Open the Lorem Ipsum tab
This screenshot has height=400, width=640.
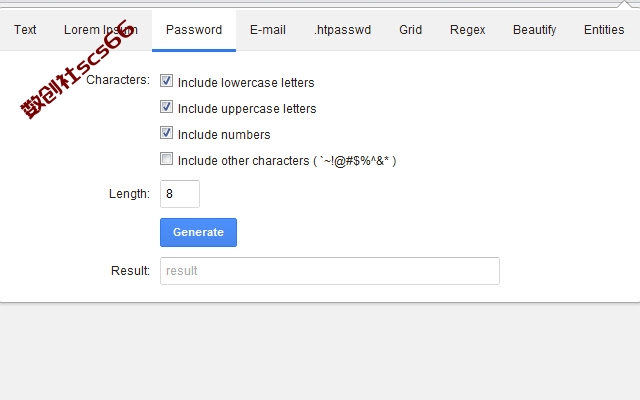point(101,30)
